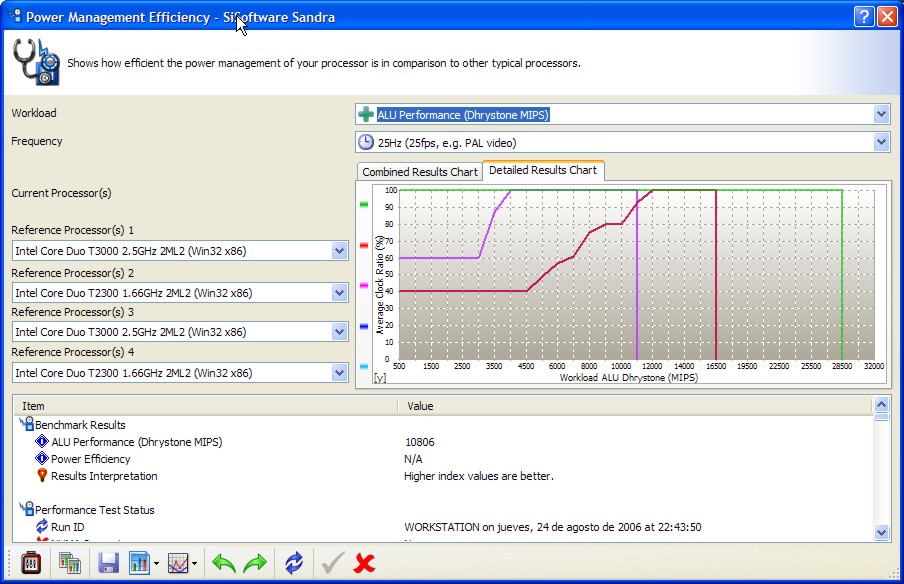The height and width of the screenshot is (584, 904).
Task: Go back with the green left arrow
Action: [x=224, y=563]
